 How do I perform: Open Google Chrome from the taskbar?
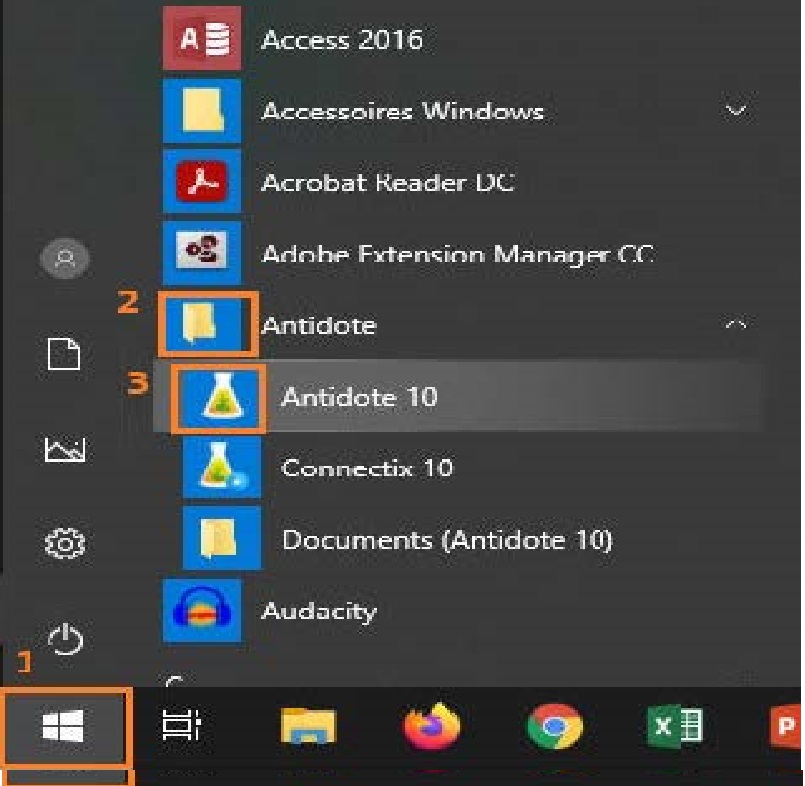click(554, 727)
